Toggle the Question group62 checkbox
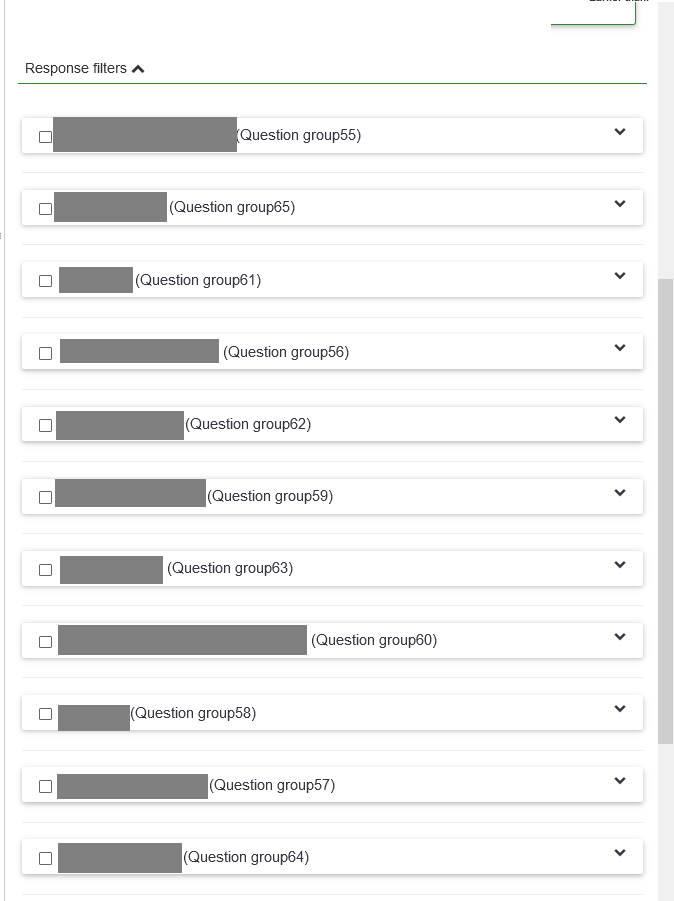The width and height of the screenshot is (674, 901). click(45, 425)
